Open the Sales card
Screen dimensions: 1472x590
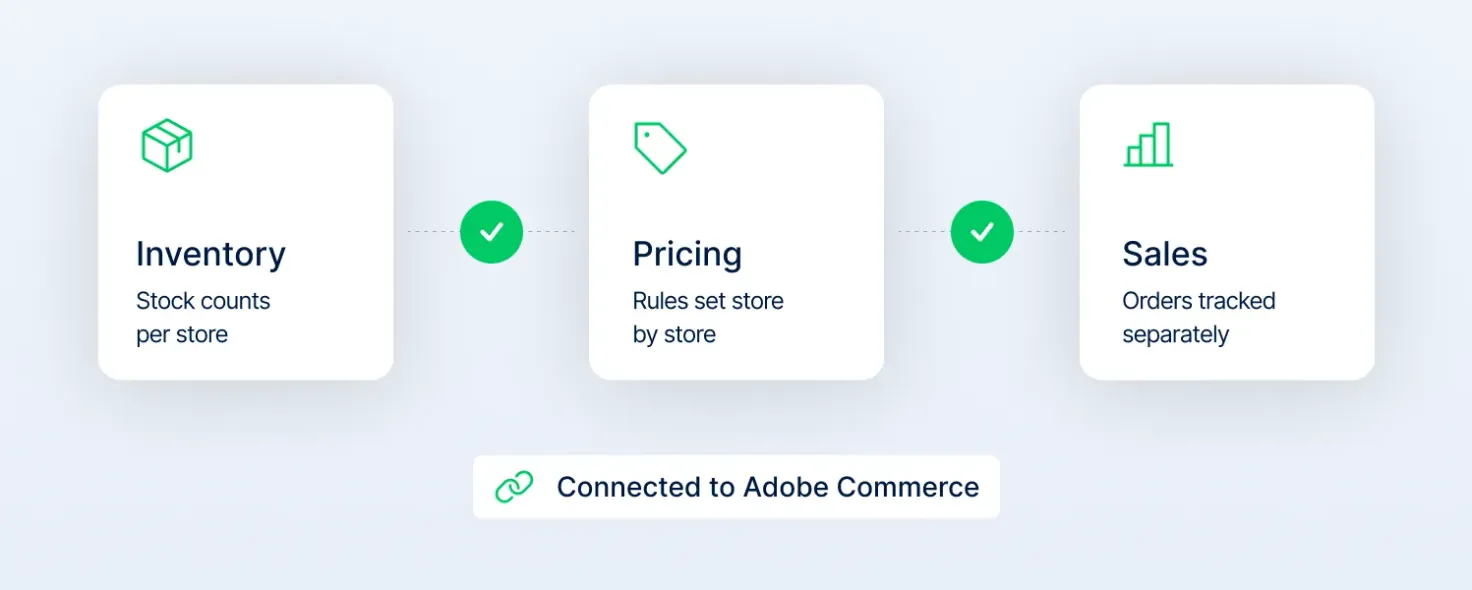pos(1227,232)
